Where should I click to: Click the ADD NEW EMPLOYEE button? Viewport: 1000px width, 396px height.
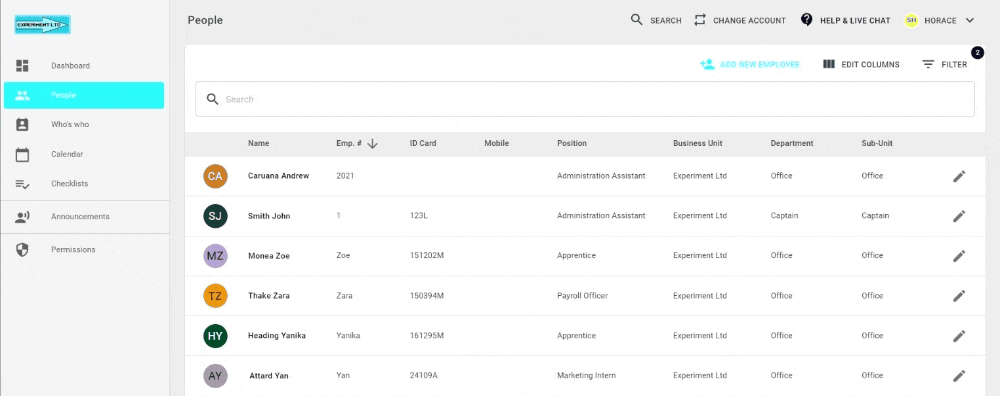point(749,64)
